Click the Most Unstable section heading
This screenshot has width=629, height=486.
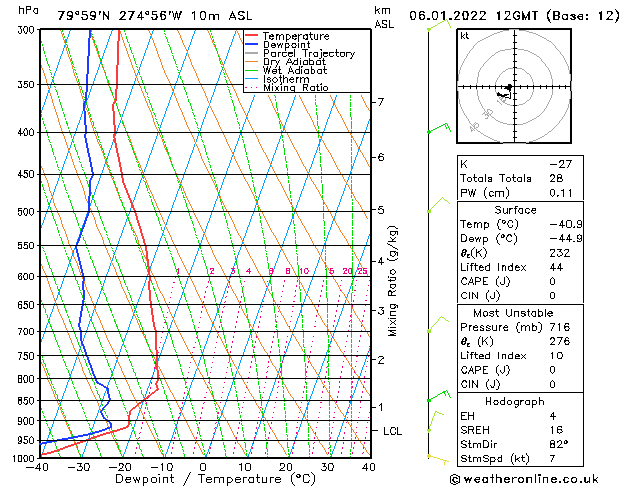coord(513,313)
